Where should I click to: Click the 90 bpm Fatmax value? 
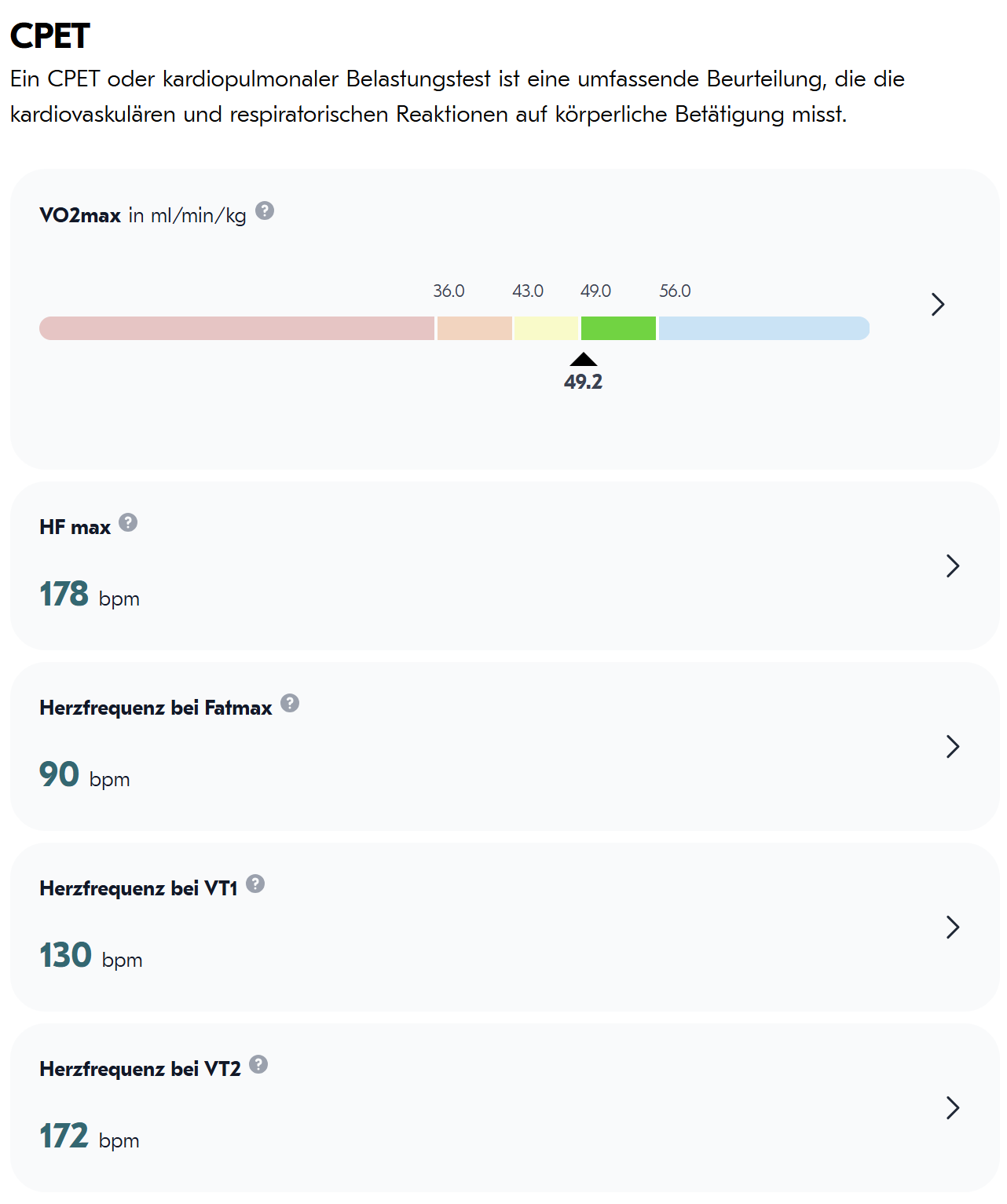85,775
